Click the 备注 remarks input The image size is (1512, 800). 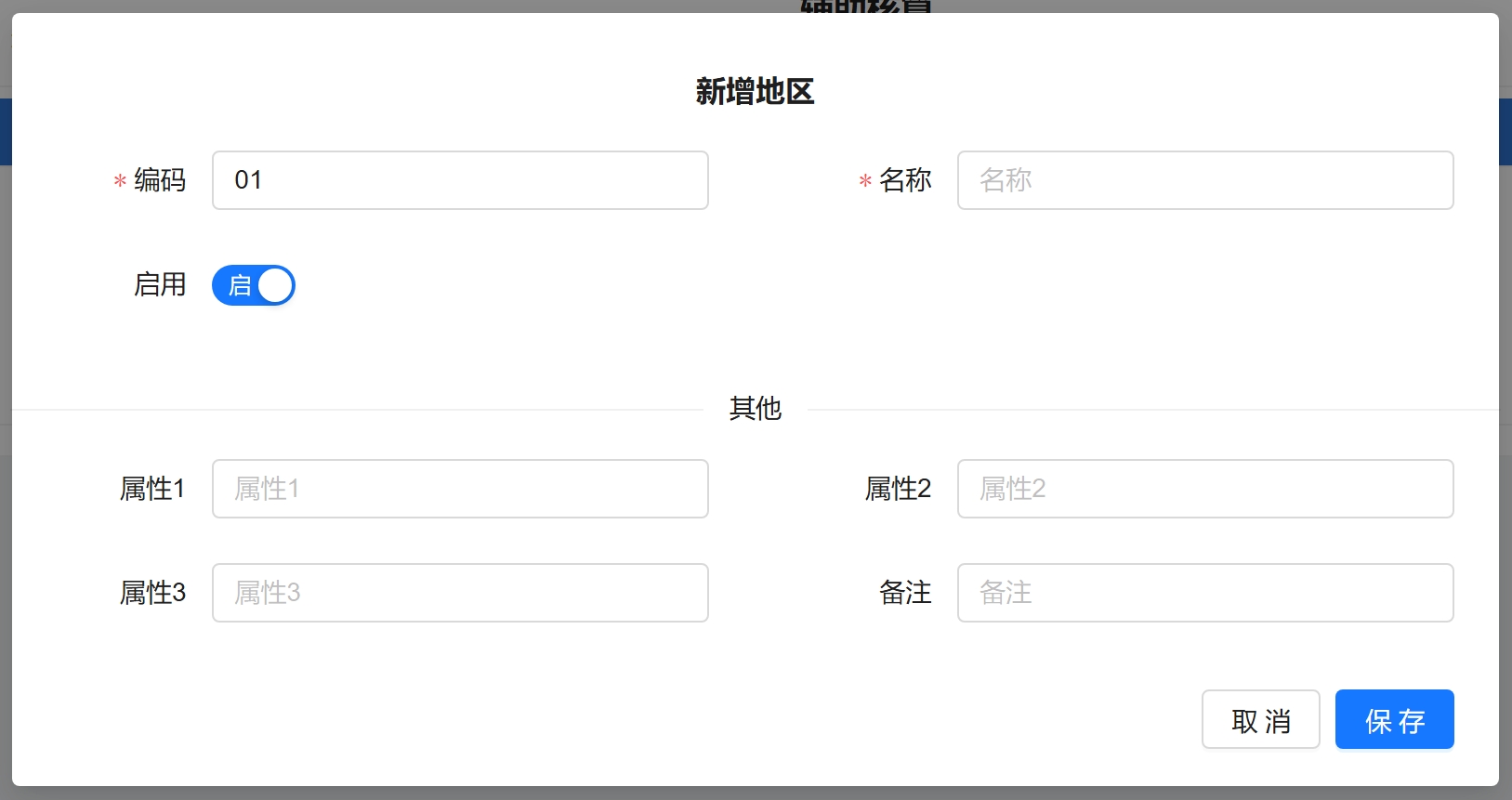(x=1204, y=593)
